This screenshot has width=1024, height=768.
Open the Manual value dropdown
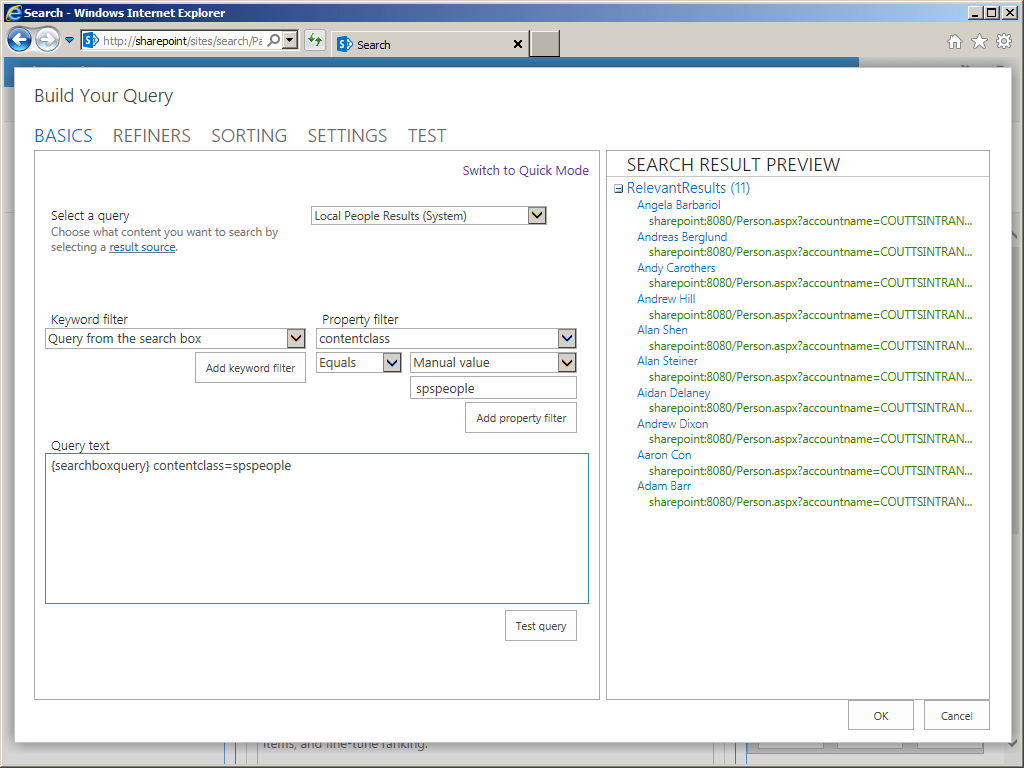click(x=567, y=362)
